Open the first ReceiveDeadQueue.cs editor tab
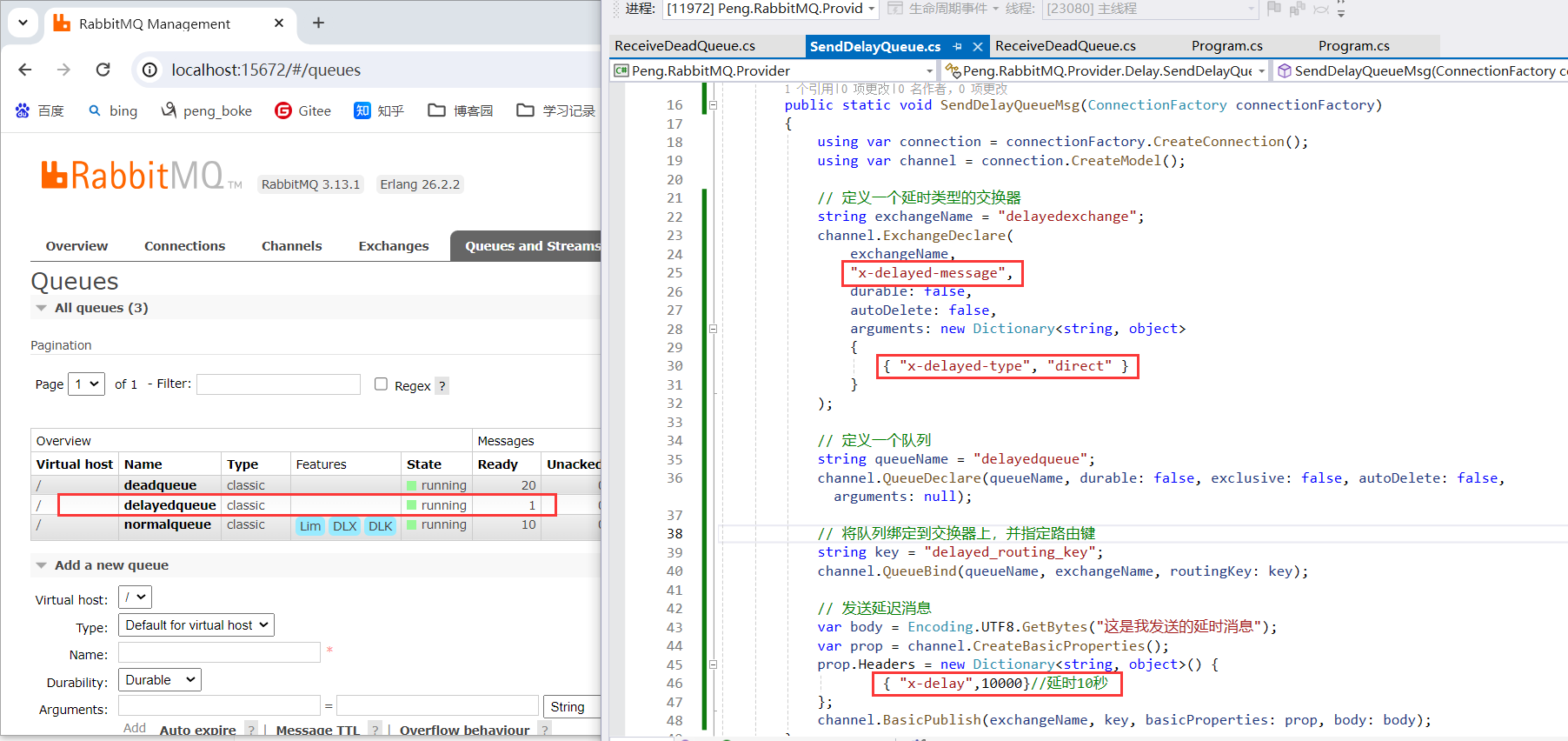Screen dimensions: 1568x741 685,46
